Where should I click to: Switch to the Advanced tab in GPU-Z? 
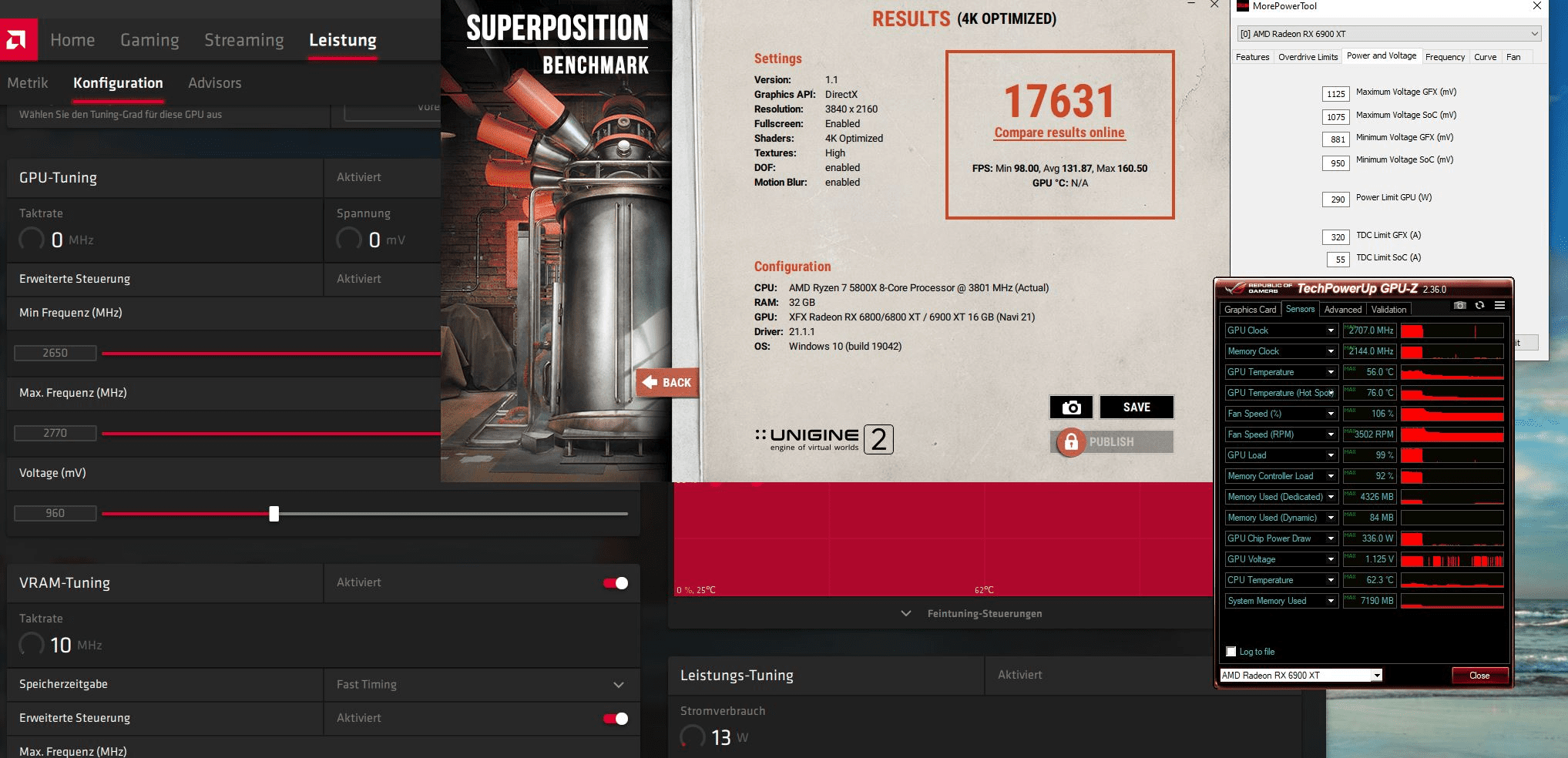(x=1343, y=310)
